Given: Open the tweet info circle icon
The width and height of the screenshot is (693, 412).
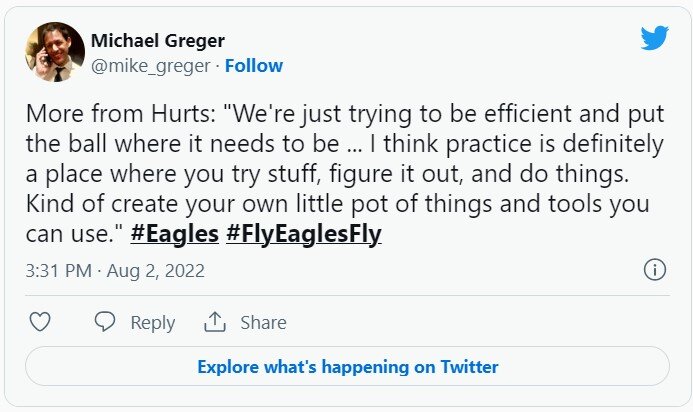Looking at the screenshot, I should point(654,270).
